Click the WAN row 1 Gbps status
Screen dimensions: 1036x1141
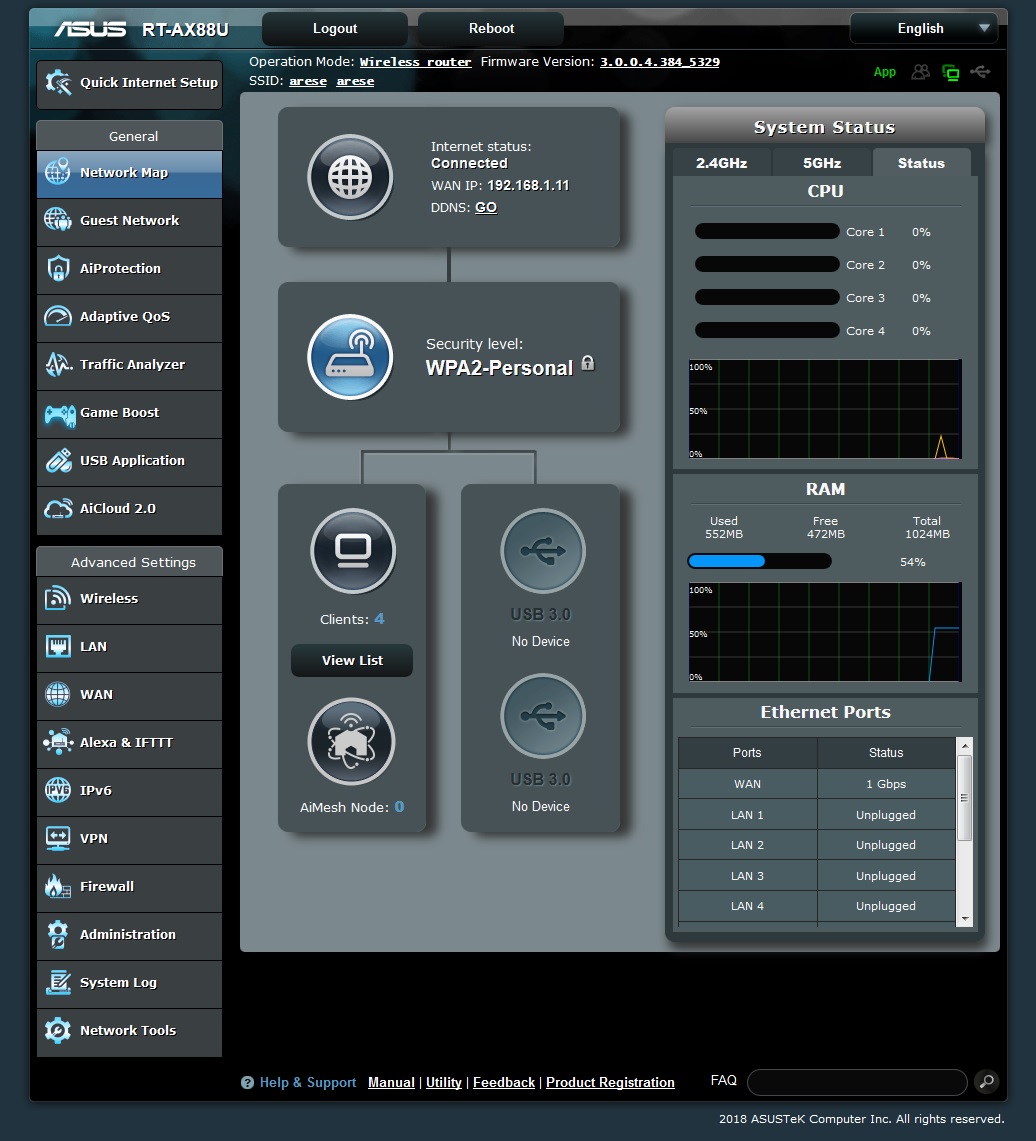point(885,784)
